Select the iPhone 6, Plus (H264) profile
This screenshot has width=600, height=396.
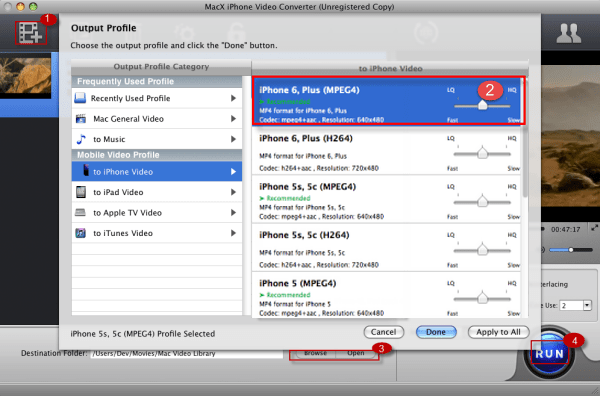(x=386, y=151)
